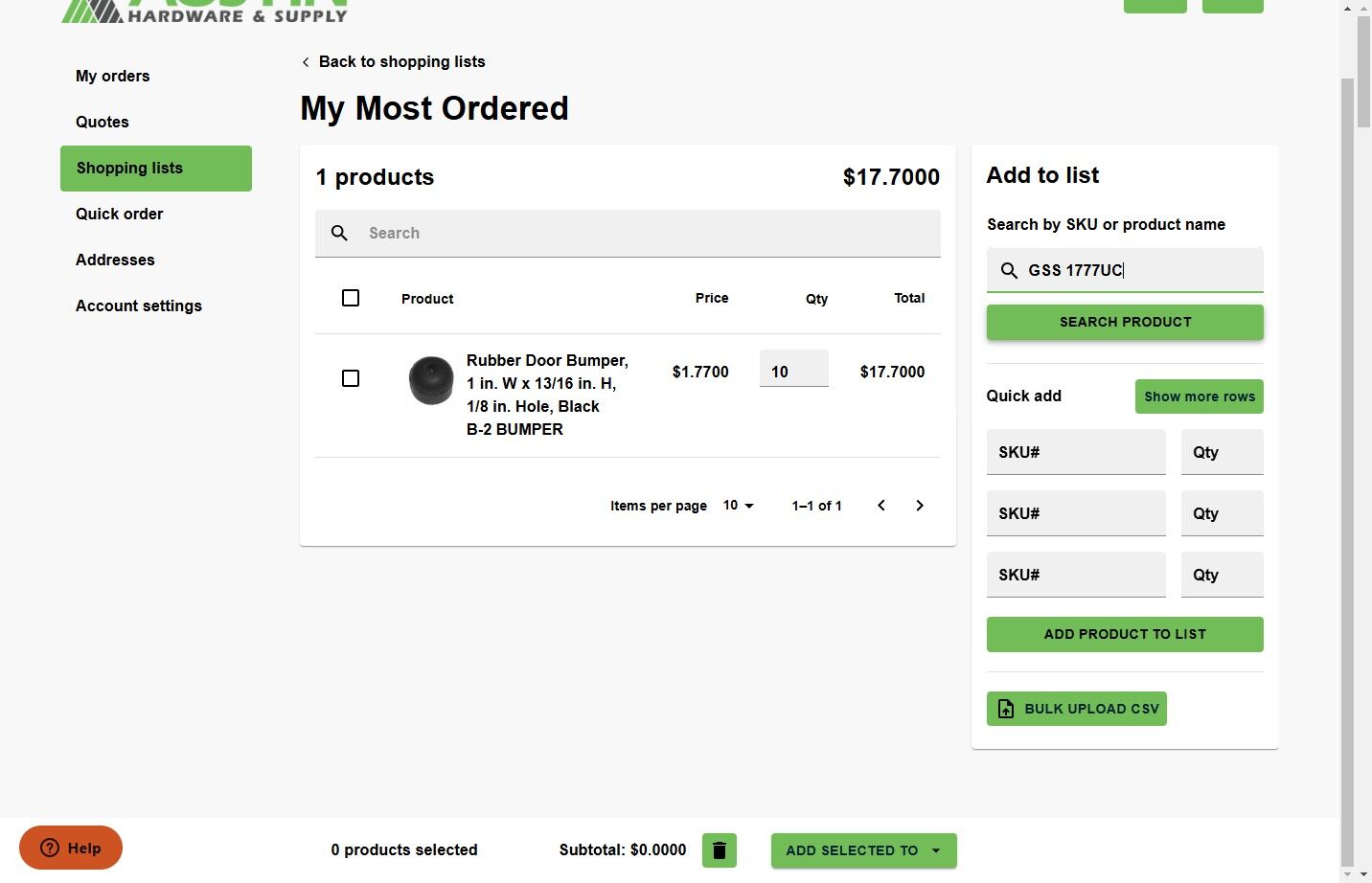Click the first SKU# quick add field
This screenshot has width=1372, height=883.
tap(1076, 452)
